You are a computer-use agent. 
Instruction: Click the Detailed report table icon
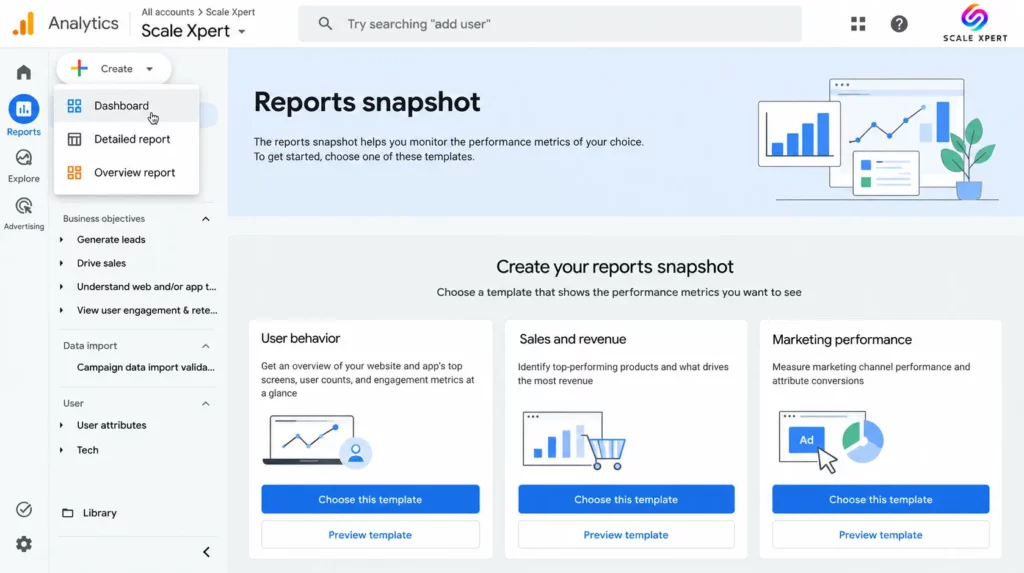tap(74, 139)
